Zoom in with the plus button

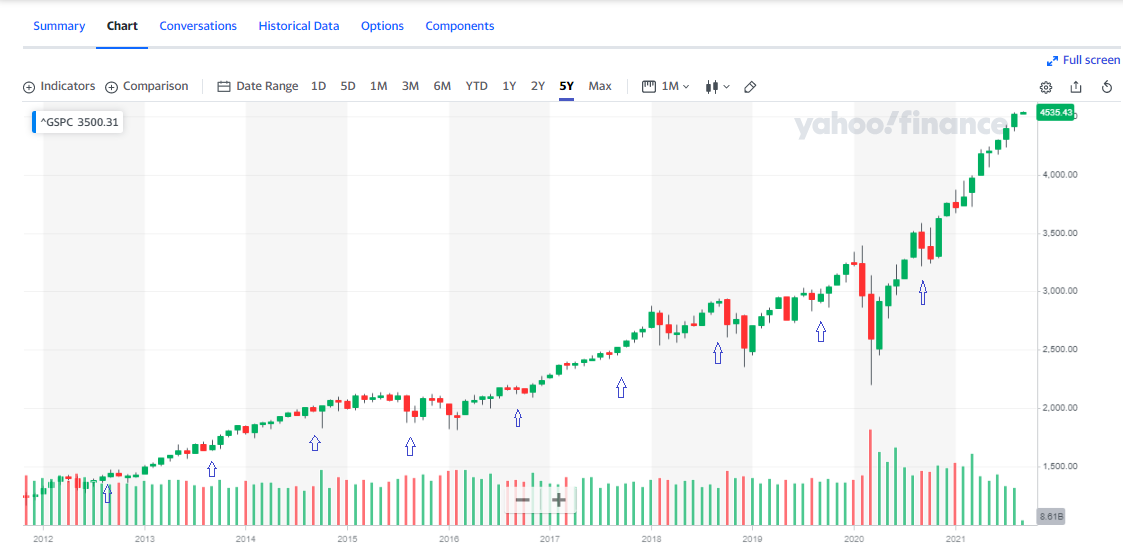click(559, 500)
